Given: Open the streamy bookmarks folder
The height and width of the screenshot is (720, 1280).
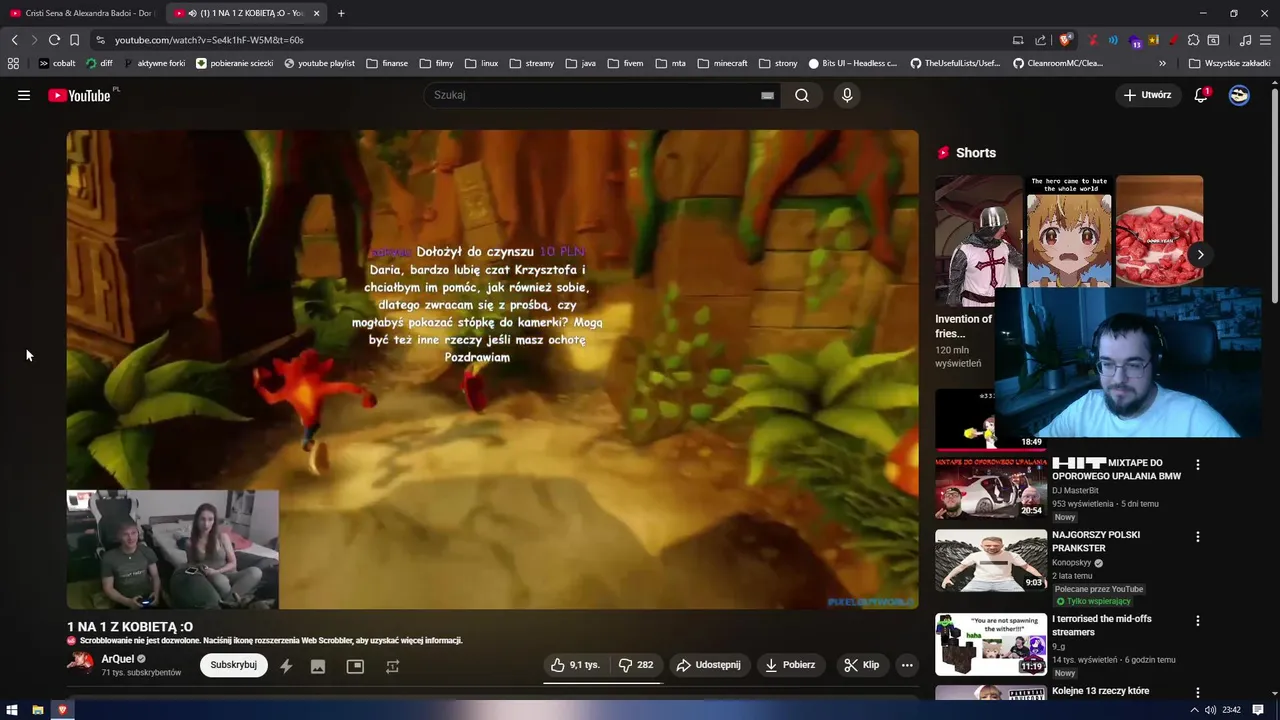Looking at the screenshot, I should (531, 63).
